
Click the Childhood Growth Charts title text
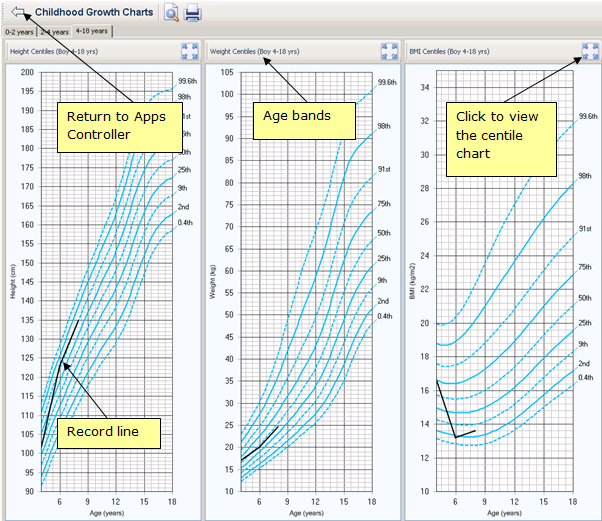[x=93, y=13]
